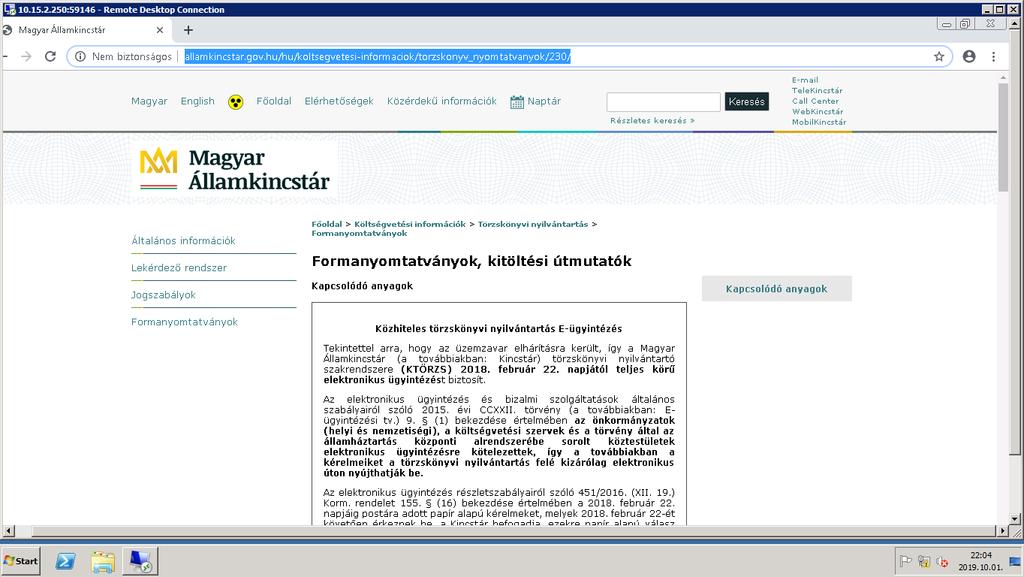Toggle the yellow accessibility icon

236,102
